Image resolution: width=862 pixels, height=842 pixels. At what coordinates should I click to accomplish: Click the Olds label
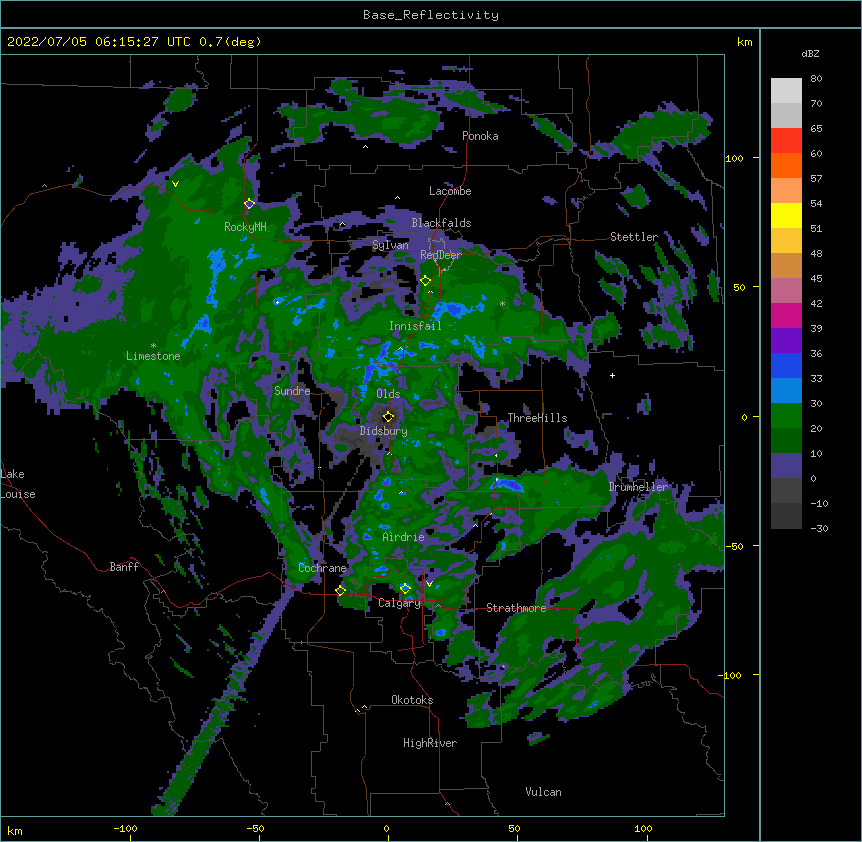tap(388, 394)
